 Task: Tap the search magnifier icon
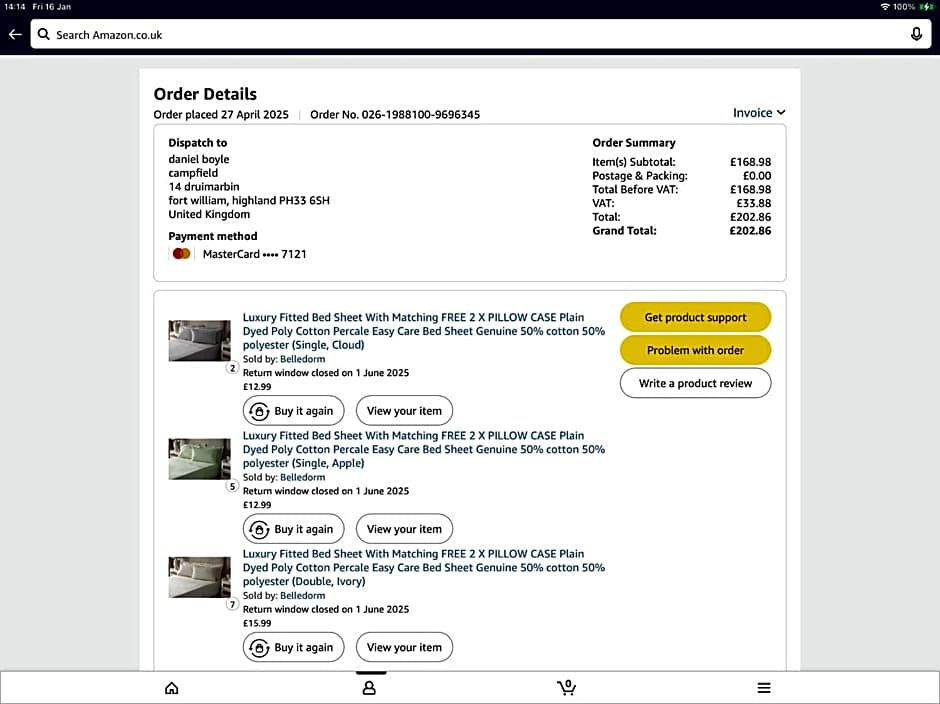(x=44, y=34)
